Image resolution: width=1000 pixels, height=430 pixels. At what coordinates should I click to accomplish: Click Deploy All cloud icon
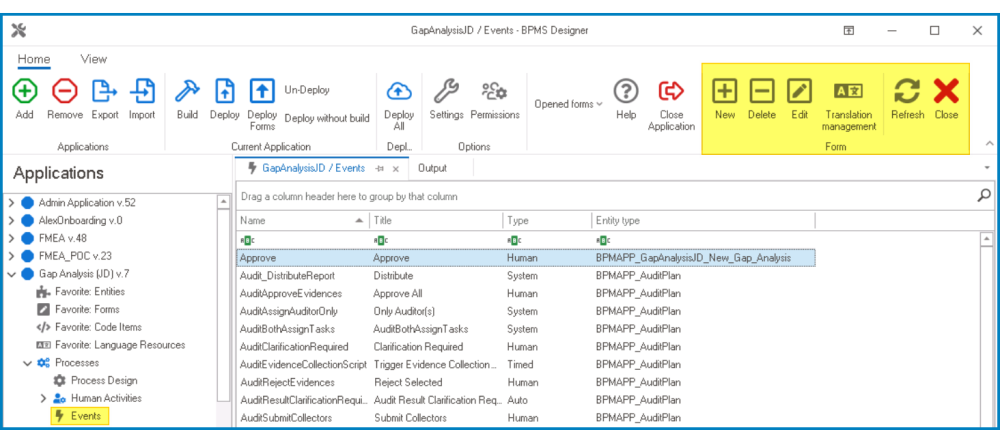tap(399, 92)
